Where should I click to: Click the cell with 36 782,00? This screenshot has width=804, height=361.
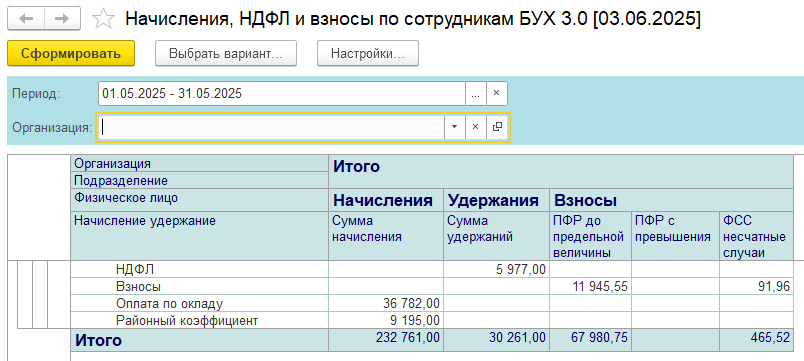pyautogui.click(x=386, y=304)
